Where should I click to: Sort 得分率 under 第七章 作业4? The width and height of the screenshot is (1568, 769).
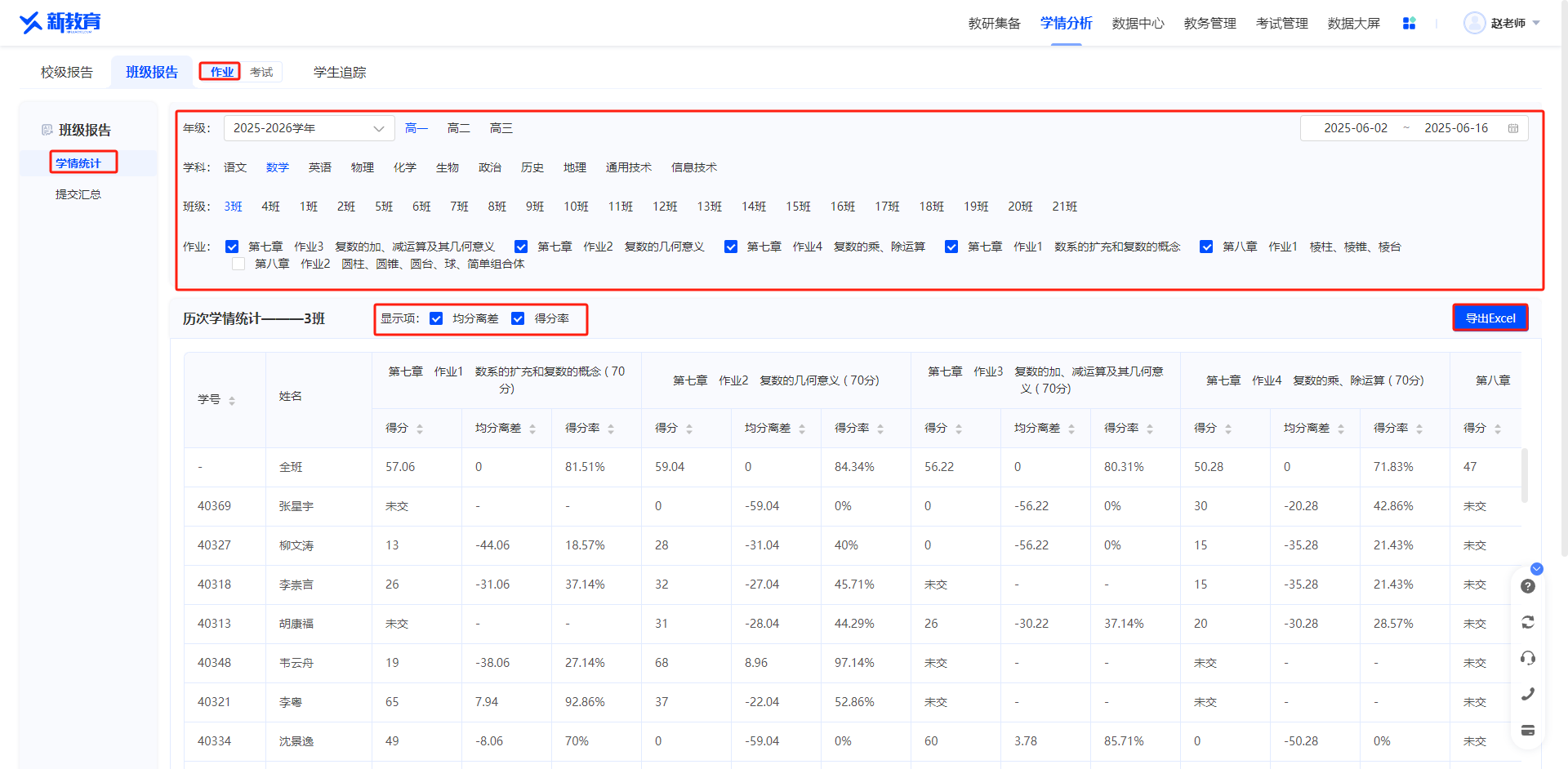coord(1419,429)
